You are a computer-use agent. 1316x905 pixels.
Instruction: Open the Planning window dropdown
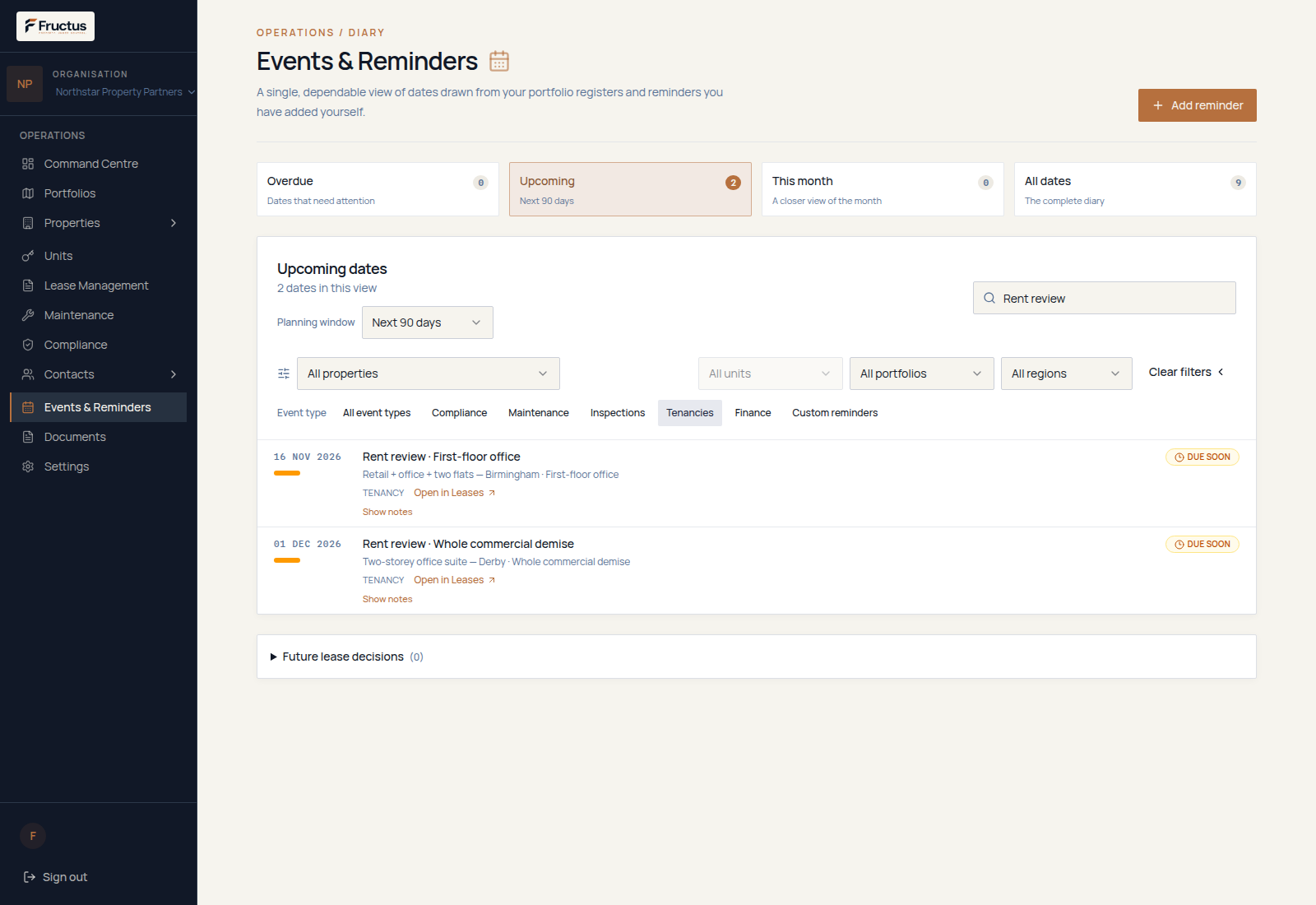tap(428, 323)
